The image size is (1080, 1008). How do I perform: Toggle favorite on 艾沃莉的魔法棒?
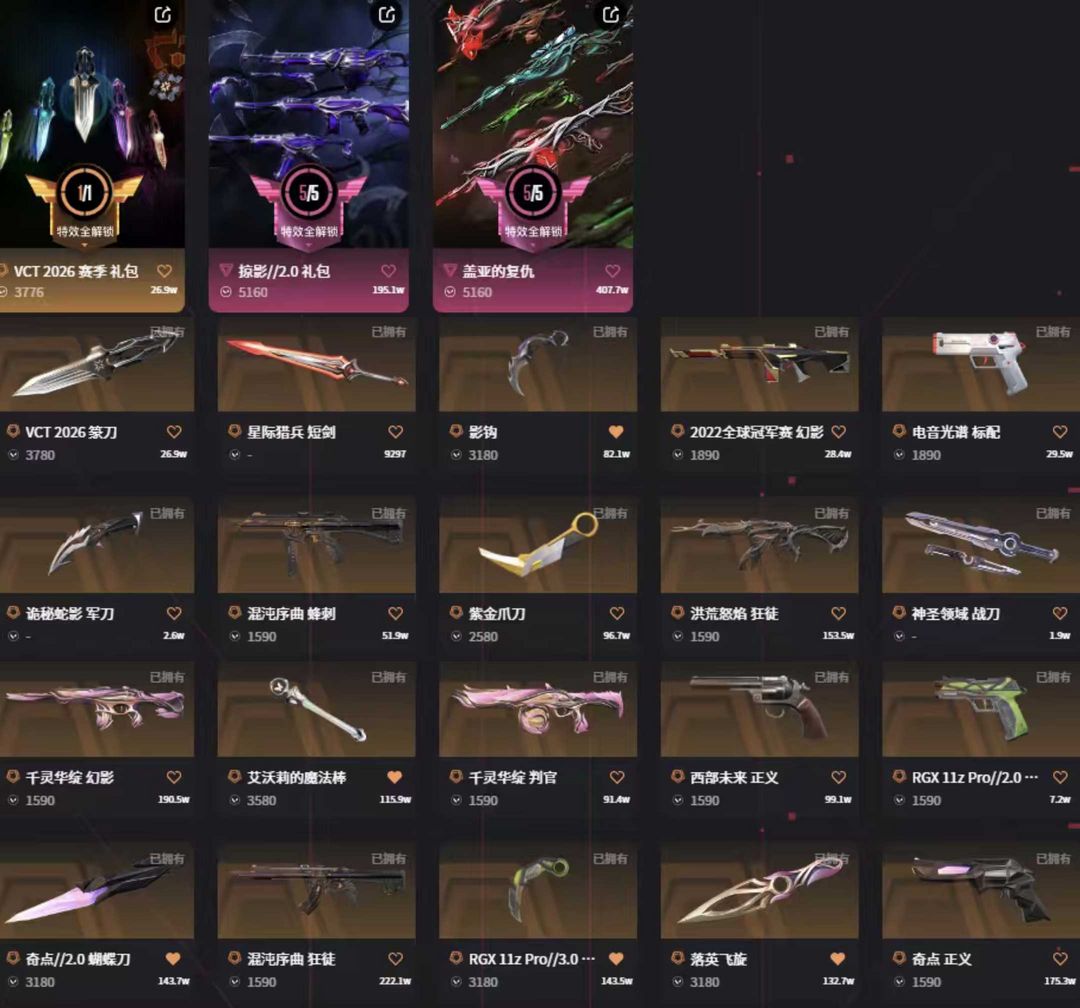[395, 777]
